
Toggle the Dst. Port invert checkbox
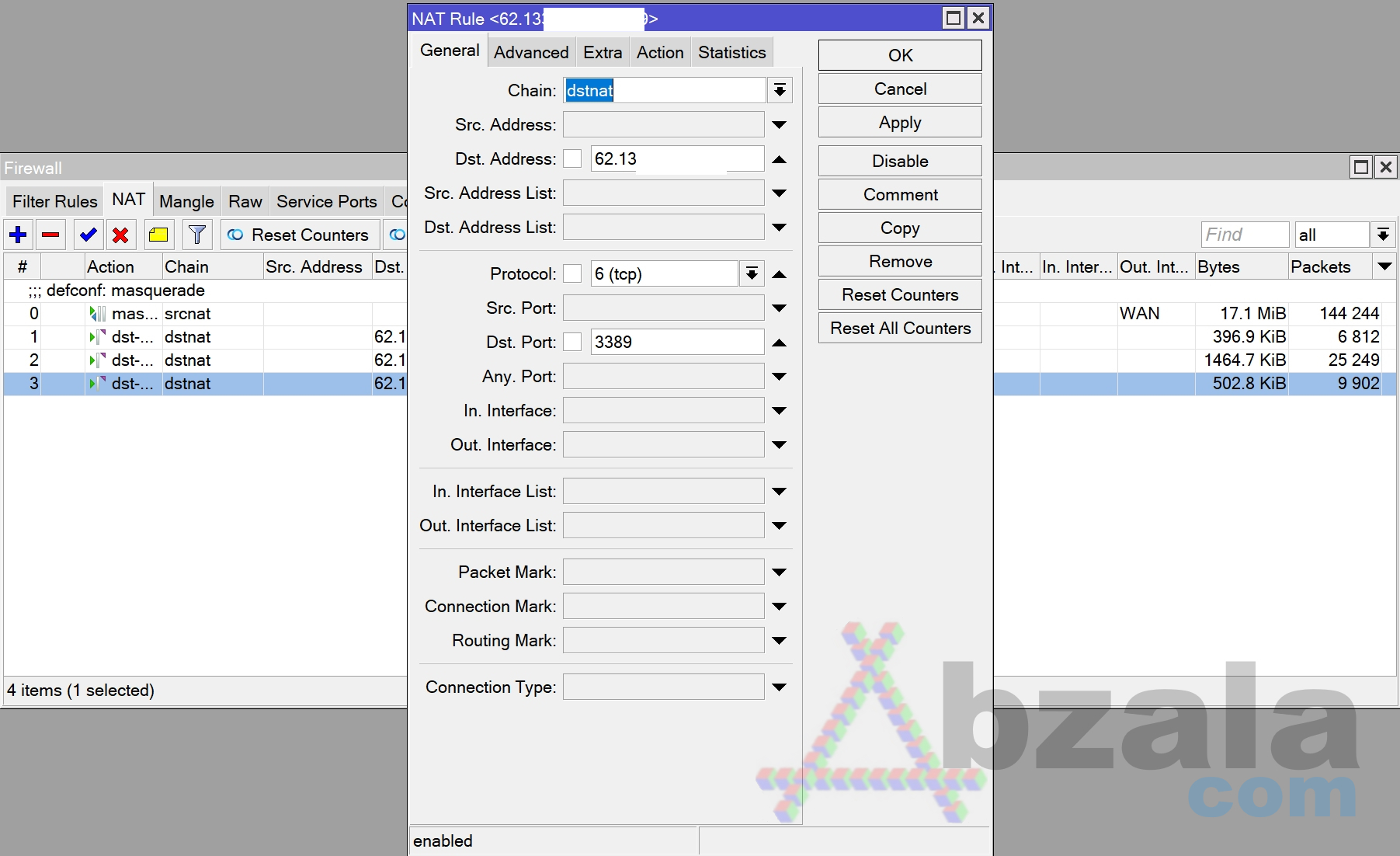[572, 343]
